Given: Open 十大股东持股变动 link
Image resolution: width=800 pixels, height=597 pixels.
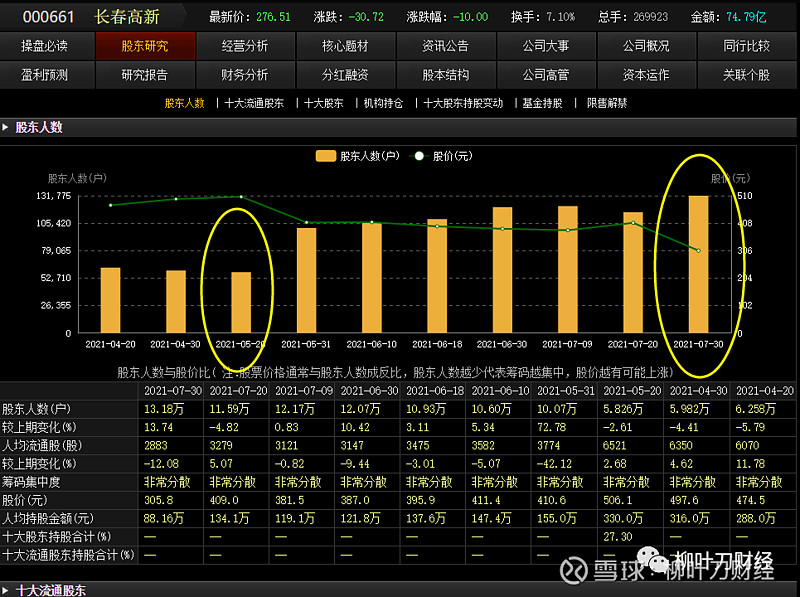Looking at the screenshot, I should click(463, 104).
